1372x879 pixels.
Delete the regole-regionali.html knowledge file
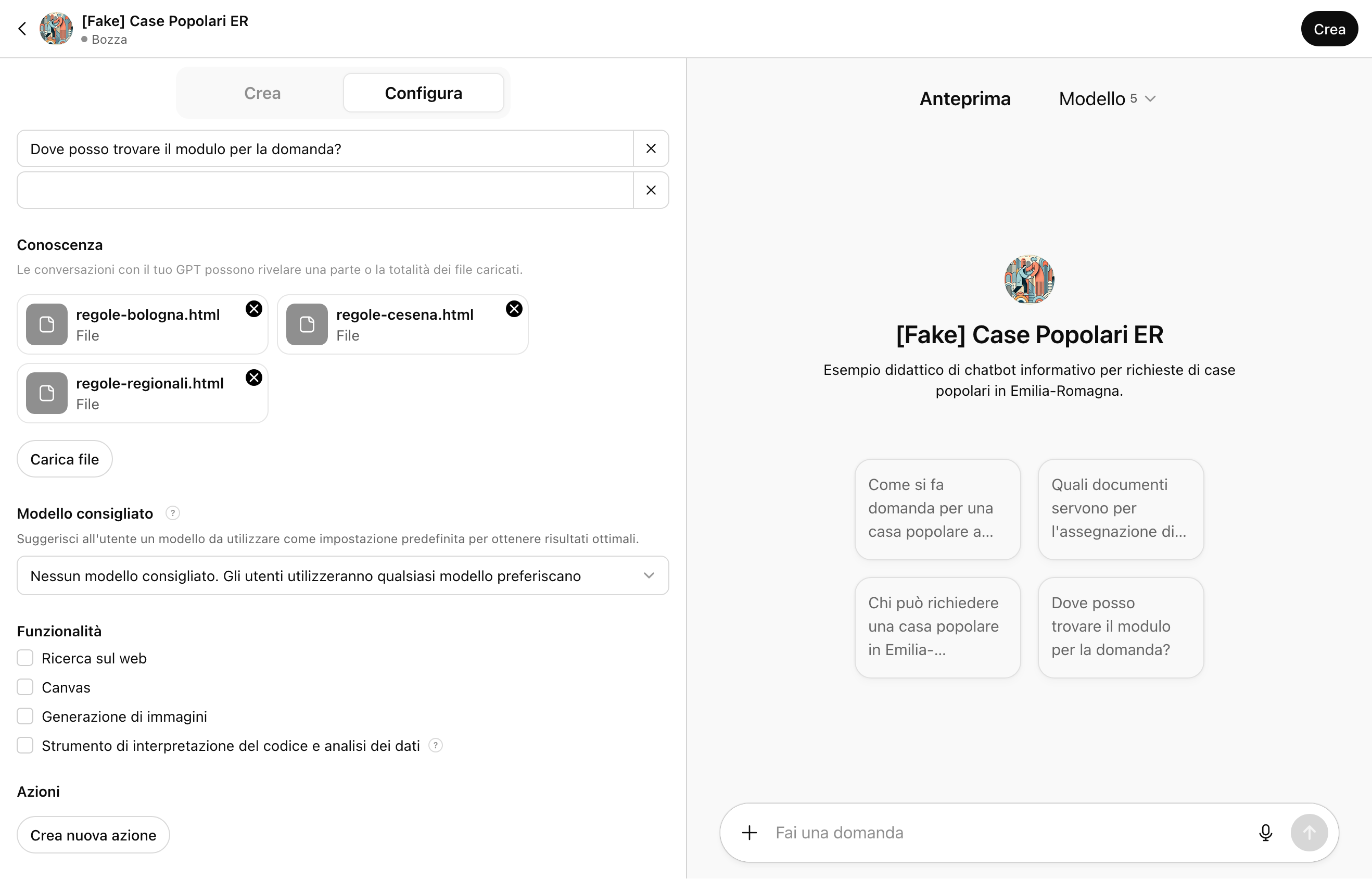(x=254, y=378)
